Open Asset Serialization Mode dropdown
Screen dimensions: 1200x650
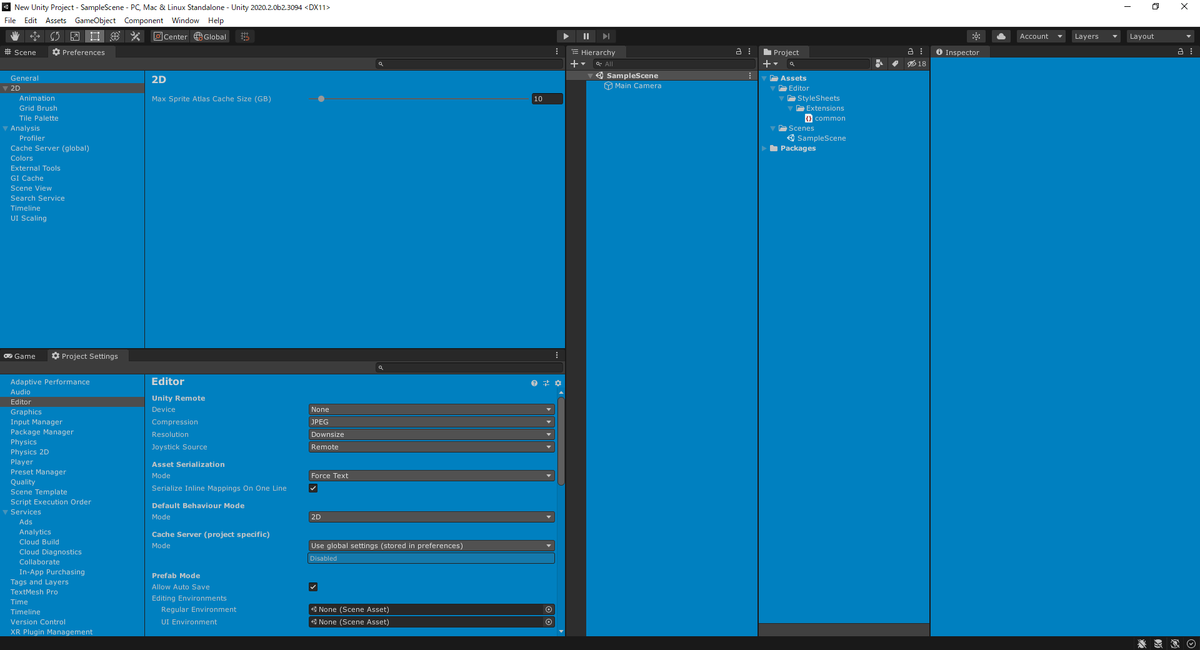431,476
